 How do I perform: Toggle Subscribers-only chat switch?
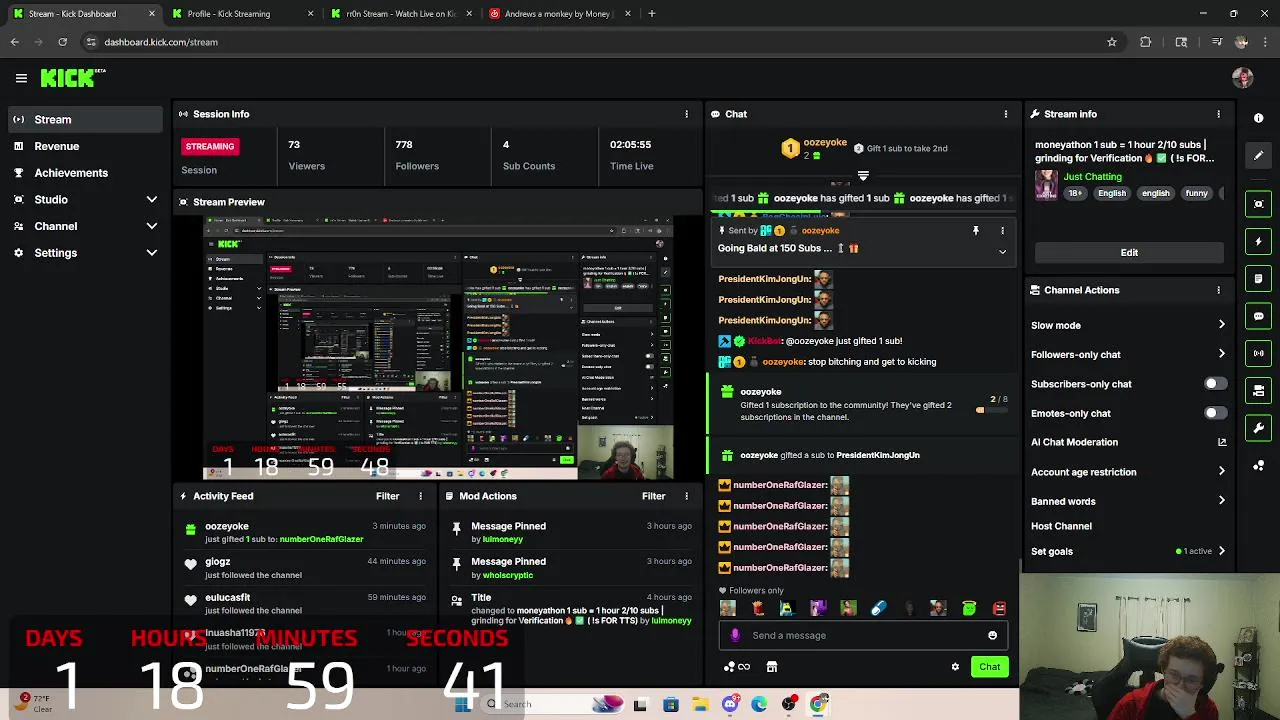point(1215,384)
